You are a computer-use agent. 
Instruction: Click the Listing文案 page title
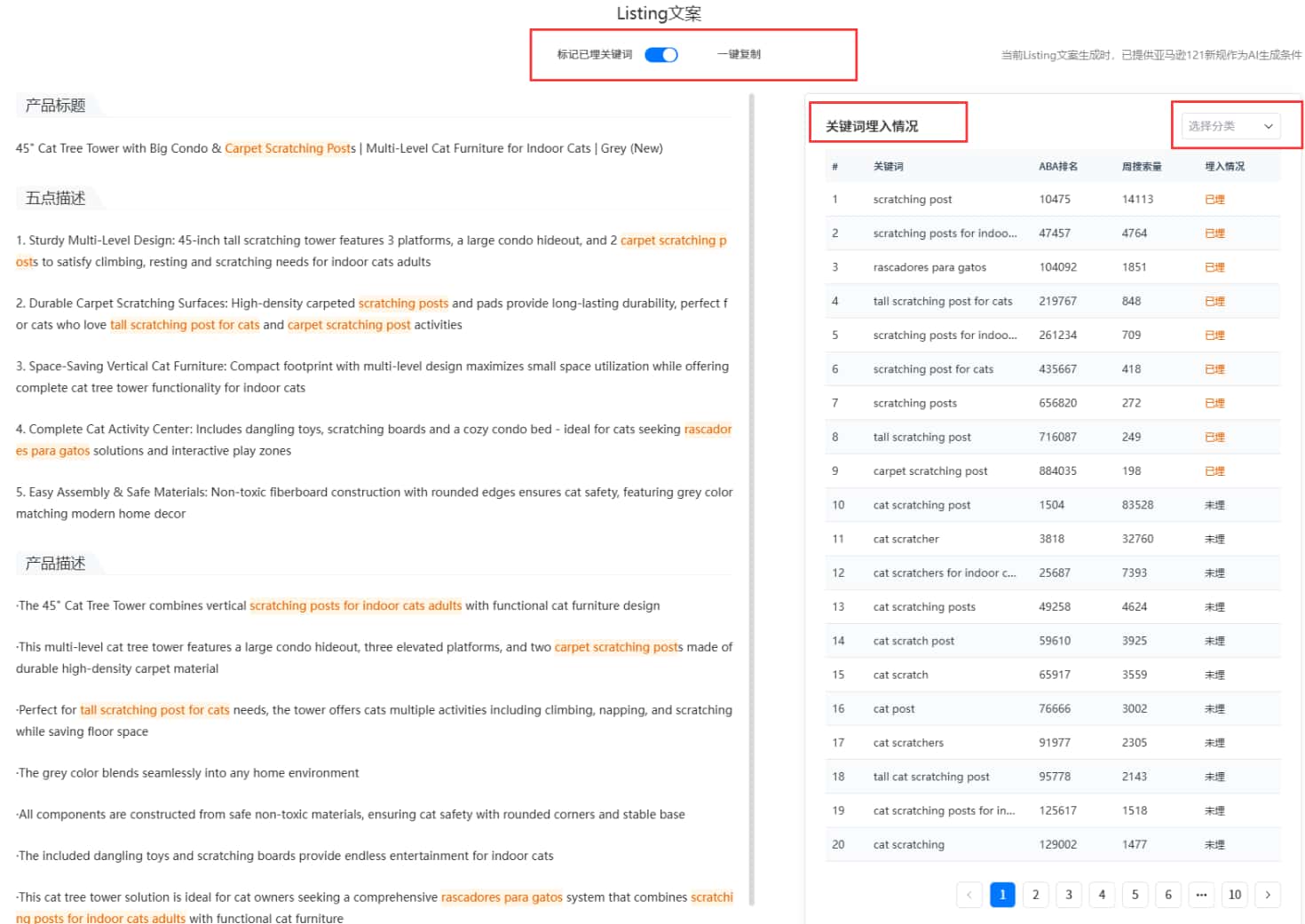(x=659, y=13)
